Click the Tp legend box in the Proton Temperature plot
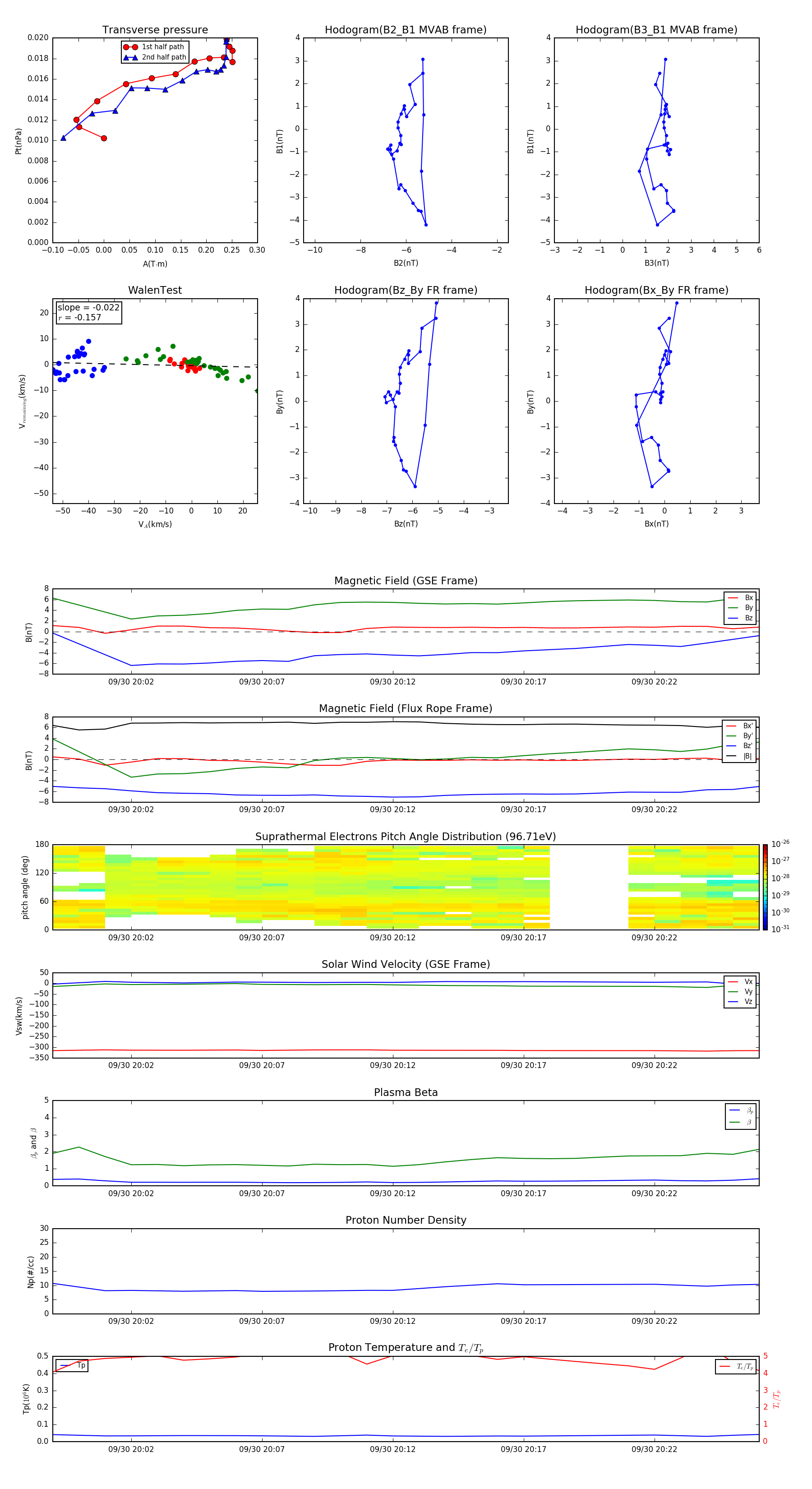812x1489 pixels. point(72,1365)
